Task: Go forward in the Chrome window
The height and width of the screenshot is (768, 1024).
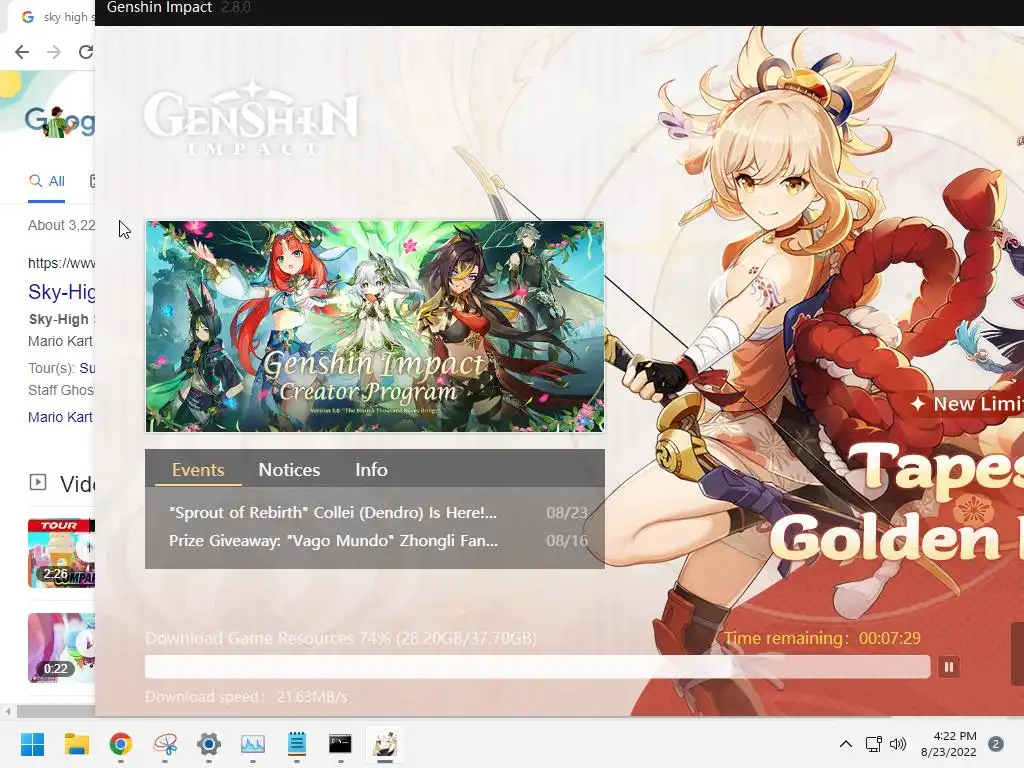Action: pos(54,52)
